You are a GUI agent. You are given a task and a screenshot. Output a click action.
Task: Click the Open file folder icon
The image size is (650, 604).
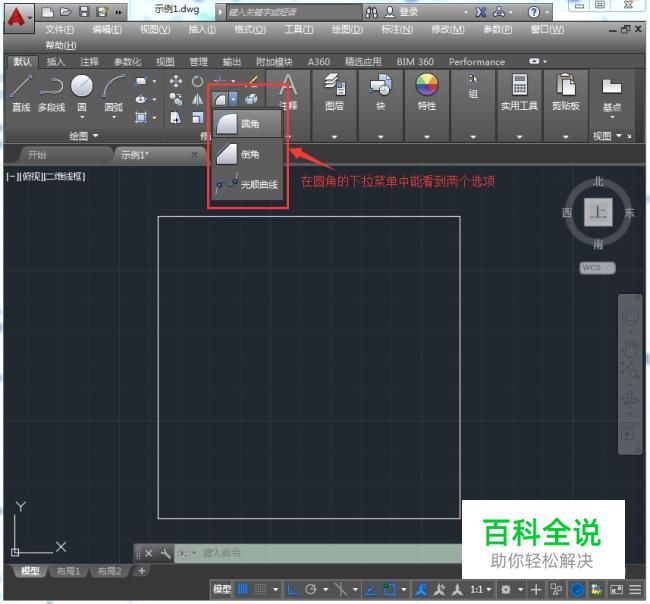coord(65,12)
